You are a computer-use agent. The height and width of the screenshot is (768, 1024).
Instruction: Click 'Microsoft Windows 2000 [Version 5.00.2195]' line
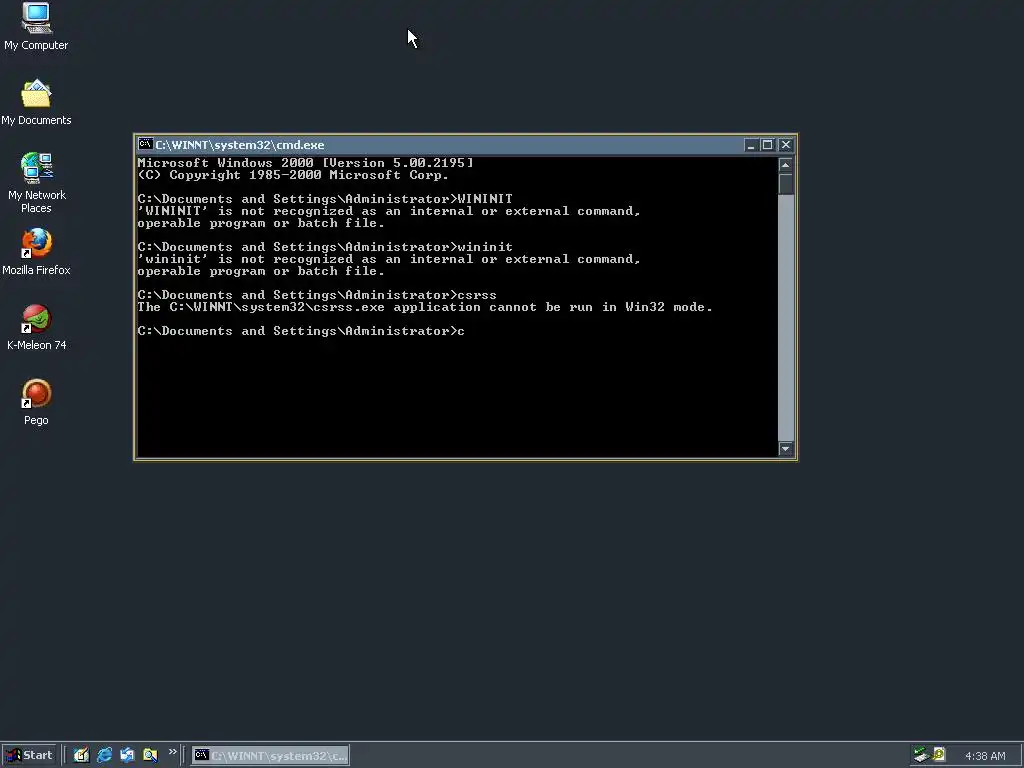click(x=305, y=163)
